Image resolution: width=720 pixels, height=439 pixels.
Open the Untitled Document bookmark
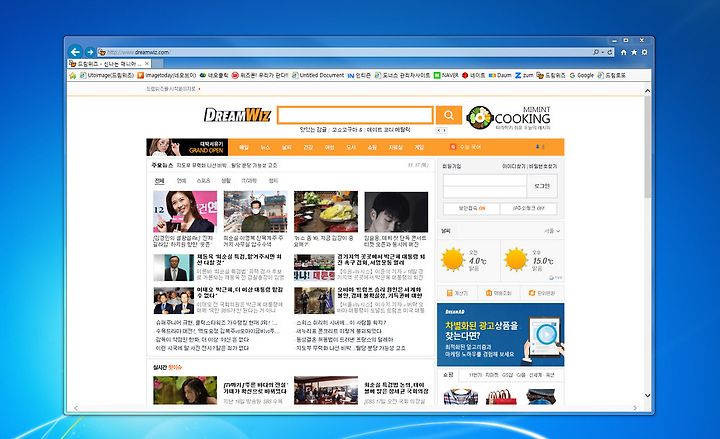tap(318, 75)
